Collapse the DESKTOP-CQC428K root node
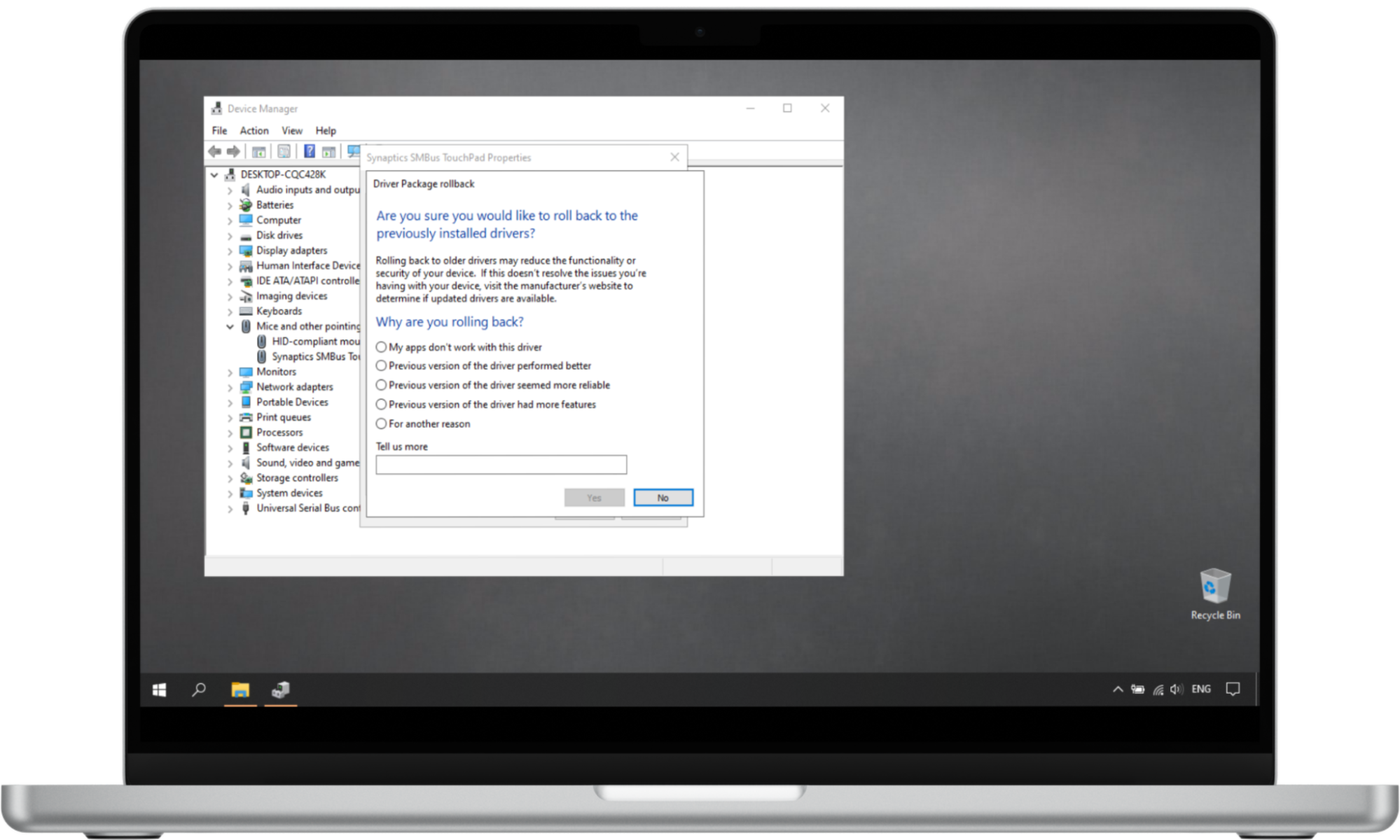1400x840 pixels. (214, 175)
